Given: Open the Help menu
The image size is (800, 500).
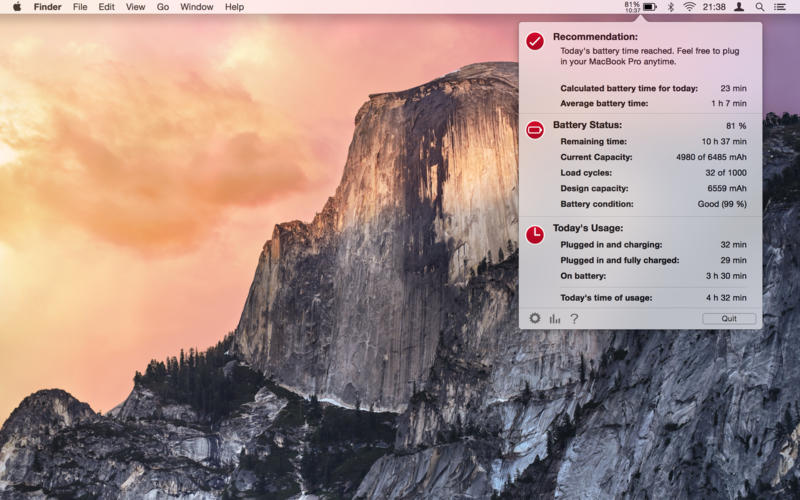Looking at the screenshot, I should pyautogui.click(x=234, y=7).
